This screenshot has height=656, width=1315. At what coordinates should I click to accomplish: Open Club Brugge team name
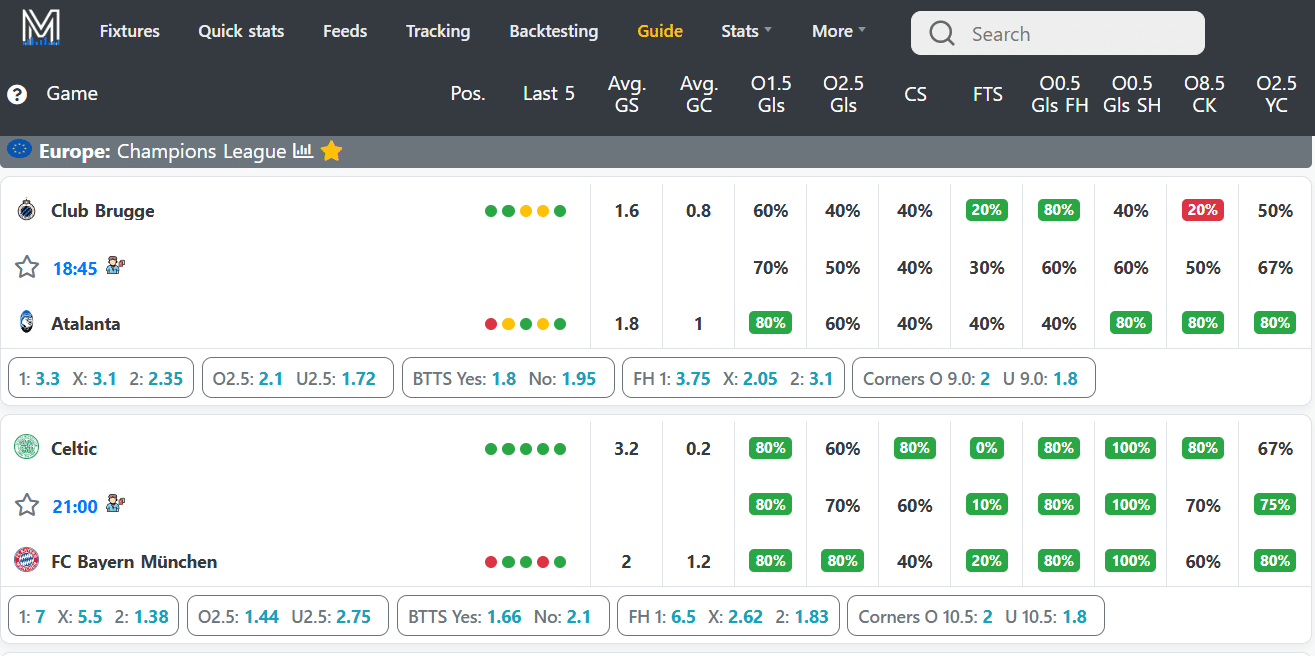point(103,211)
